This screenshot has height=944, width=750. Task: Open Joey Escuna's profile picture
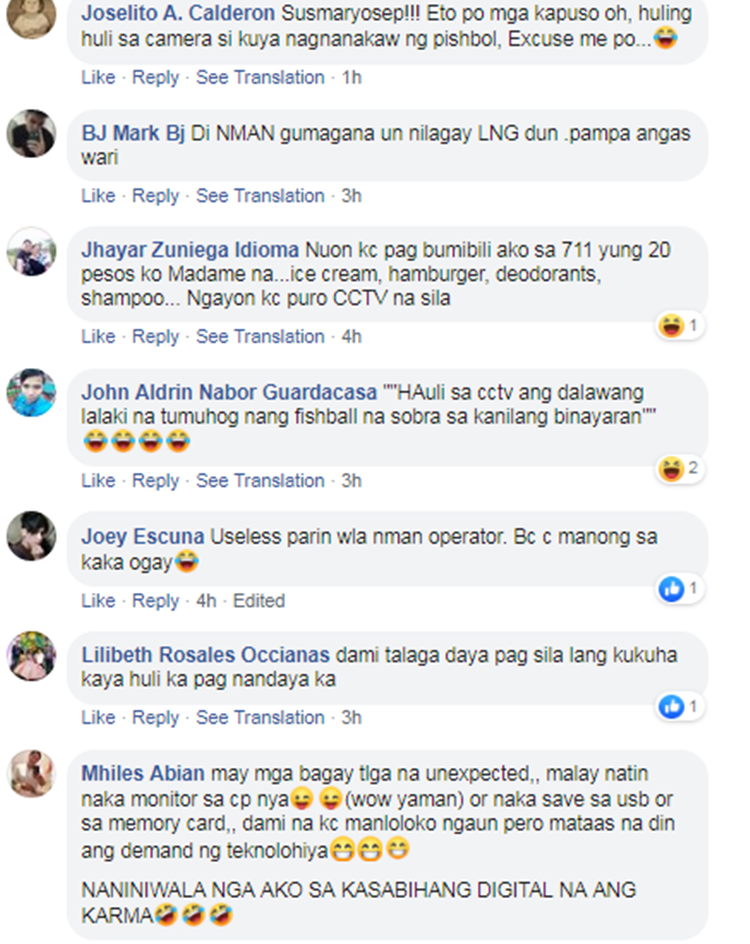31,536
